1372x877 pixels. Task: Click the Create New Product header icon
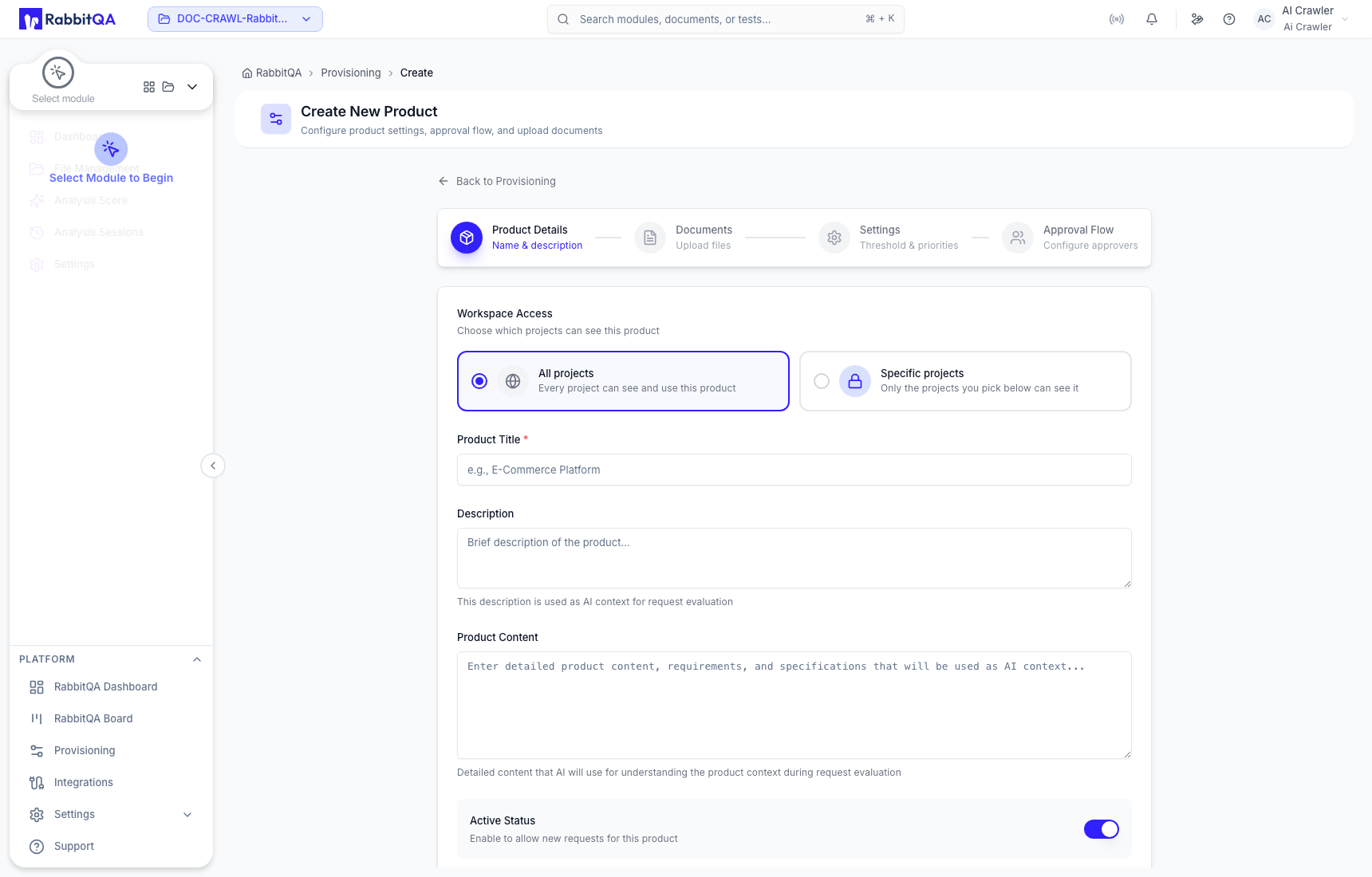coord(276,119)
